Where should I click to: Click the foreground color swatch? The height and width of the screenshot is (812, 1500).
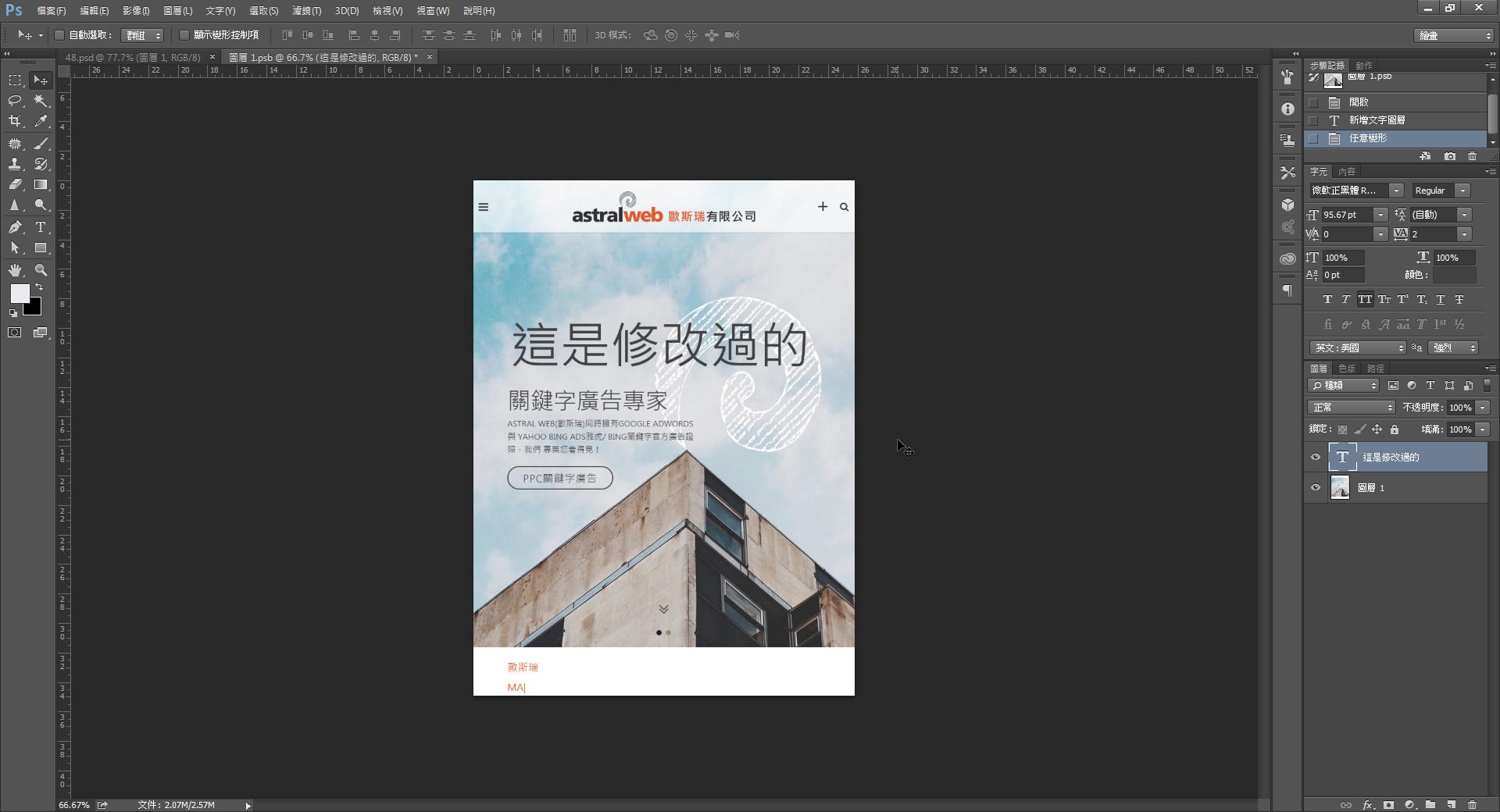click(20, 294)
